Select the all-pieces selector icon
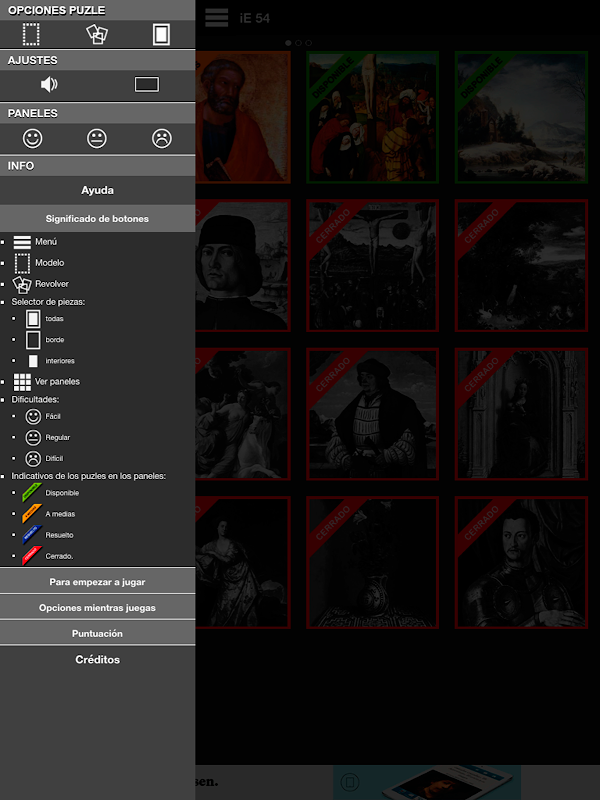600x800 pixels. 161,35
